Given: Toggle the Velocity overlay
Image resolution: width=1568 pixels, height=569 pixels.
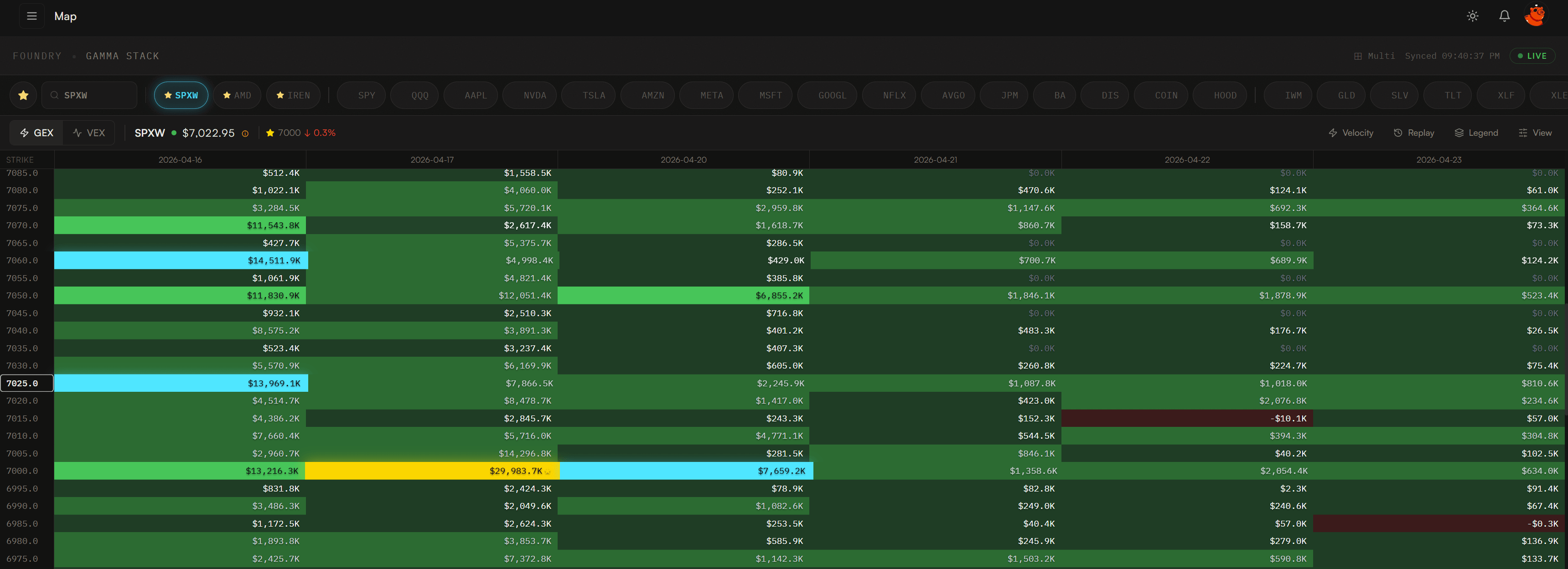Looking at the screenshot, I should pos(1351,133).
